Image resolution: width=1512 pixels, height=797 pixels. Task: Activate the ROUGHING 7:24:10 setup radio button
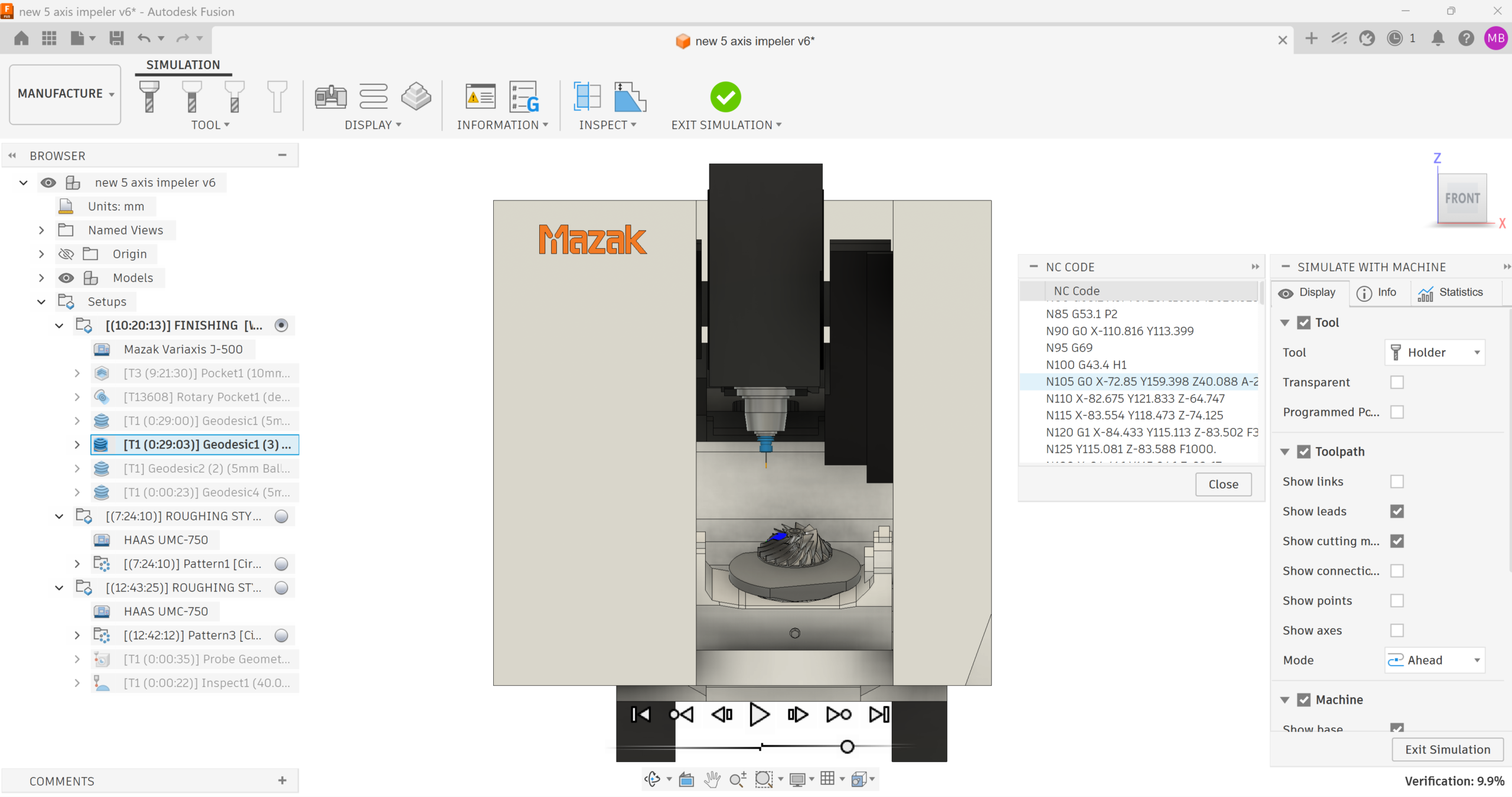tap(282, 516)
